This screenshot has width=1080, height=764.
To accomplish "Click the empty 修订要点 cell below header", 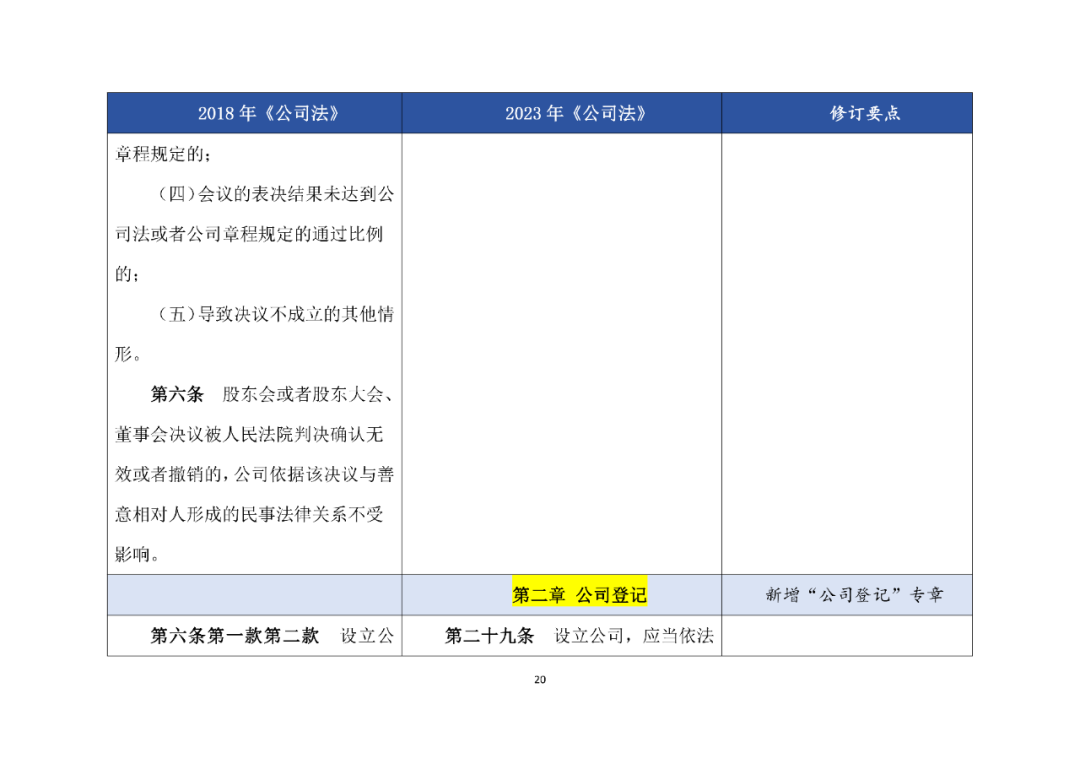I will pyautogui.click(x=847, y=353).
